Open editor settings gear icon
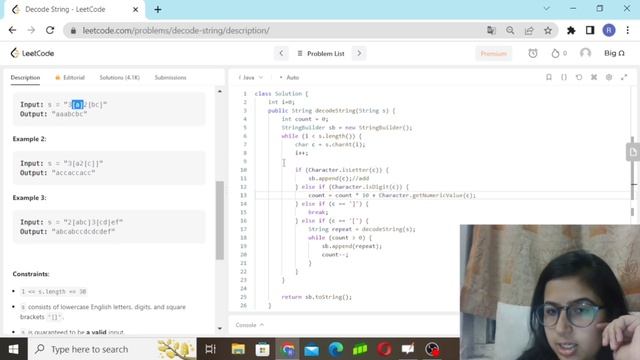Image resolution: width=640 pixels, height=360 pixels. 609,77
